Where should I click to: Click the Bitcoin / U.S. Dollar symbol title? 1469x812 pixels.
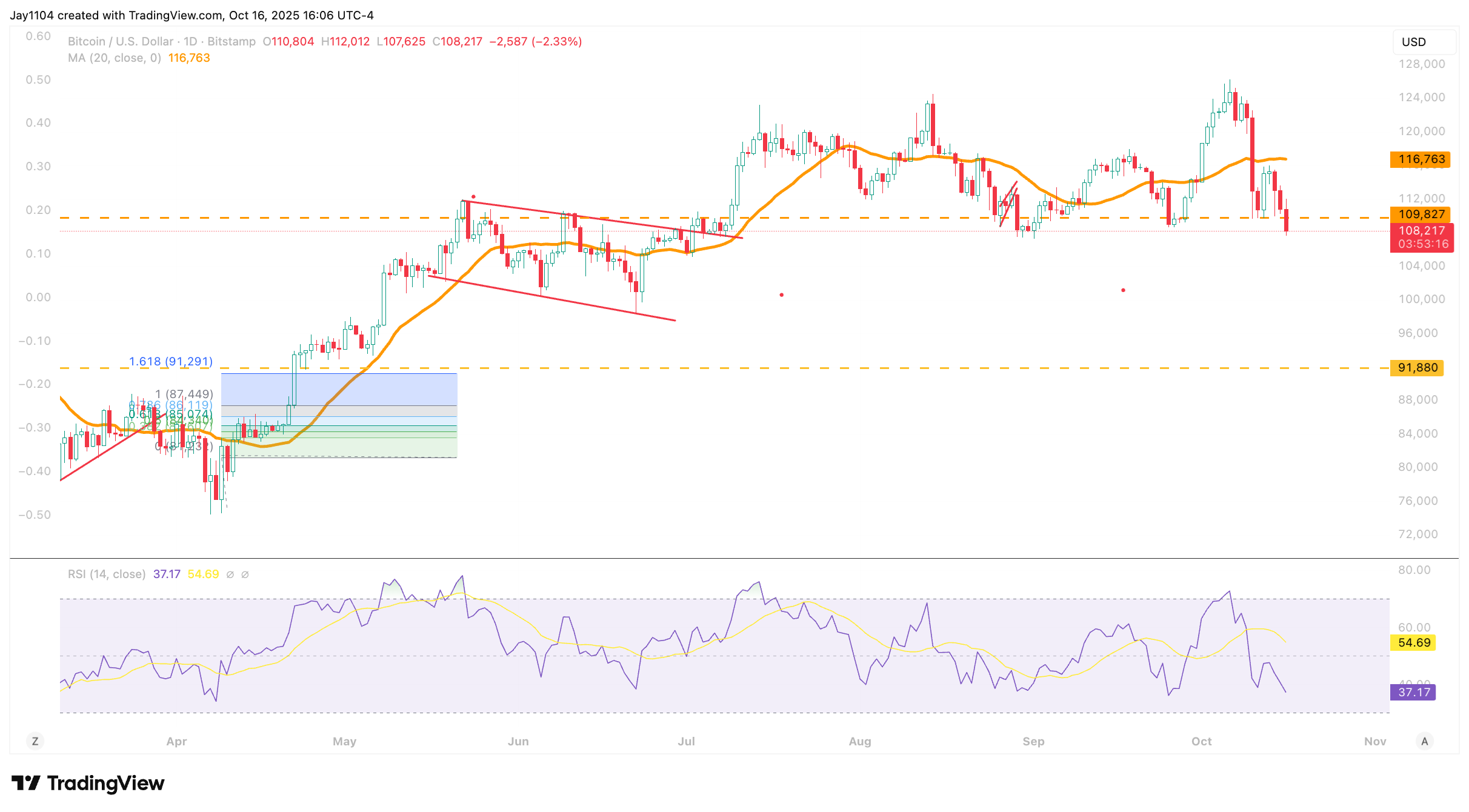pos(120,42)
